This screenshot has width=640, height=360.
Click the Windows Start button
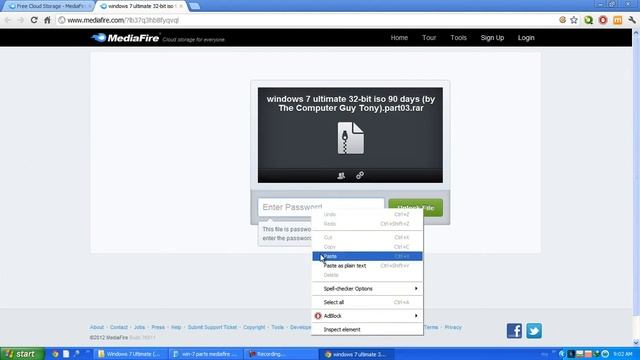22,354
